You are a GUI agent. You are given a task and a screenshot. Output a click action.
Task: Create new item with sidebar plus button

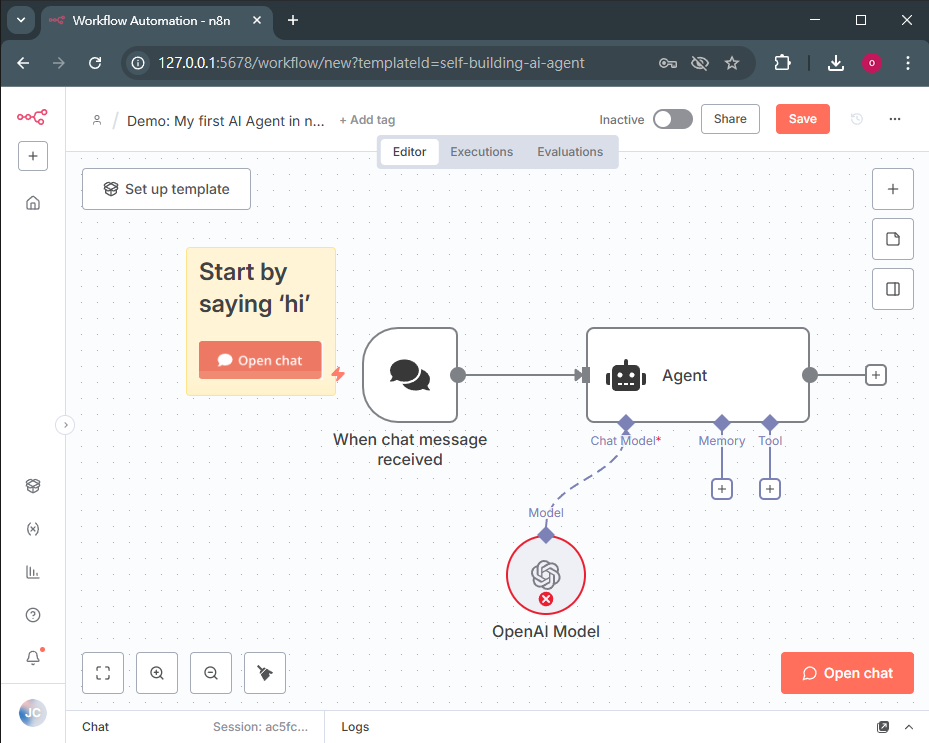tap(33, 156)
